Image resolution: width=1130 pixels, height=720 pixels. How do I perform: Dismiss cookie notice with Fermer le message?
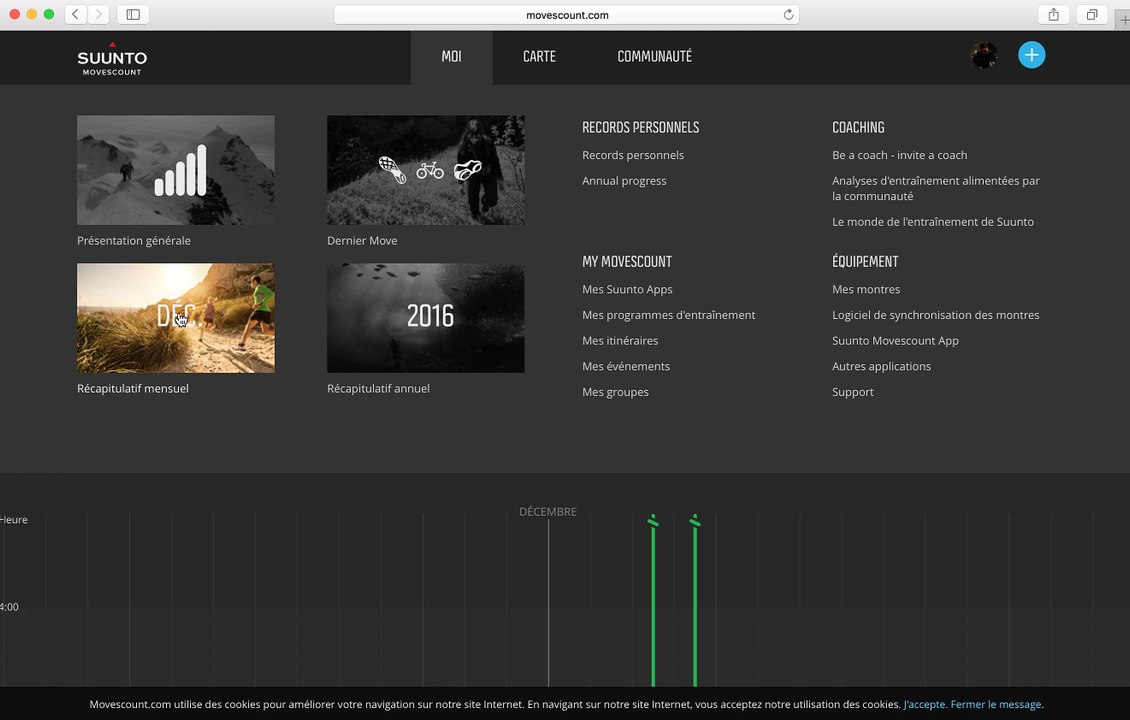[x=997, y=705]
